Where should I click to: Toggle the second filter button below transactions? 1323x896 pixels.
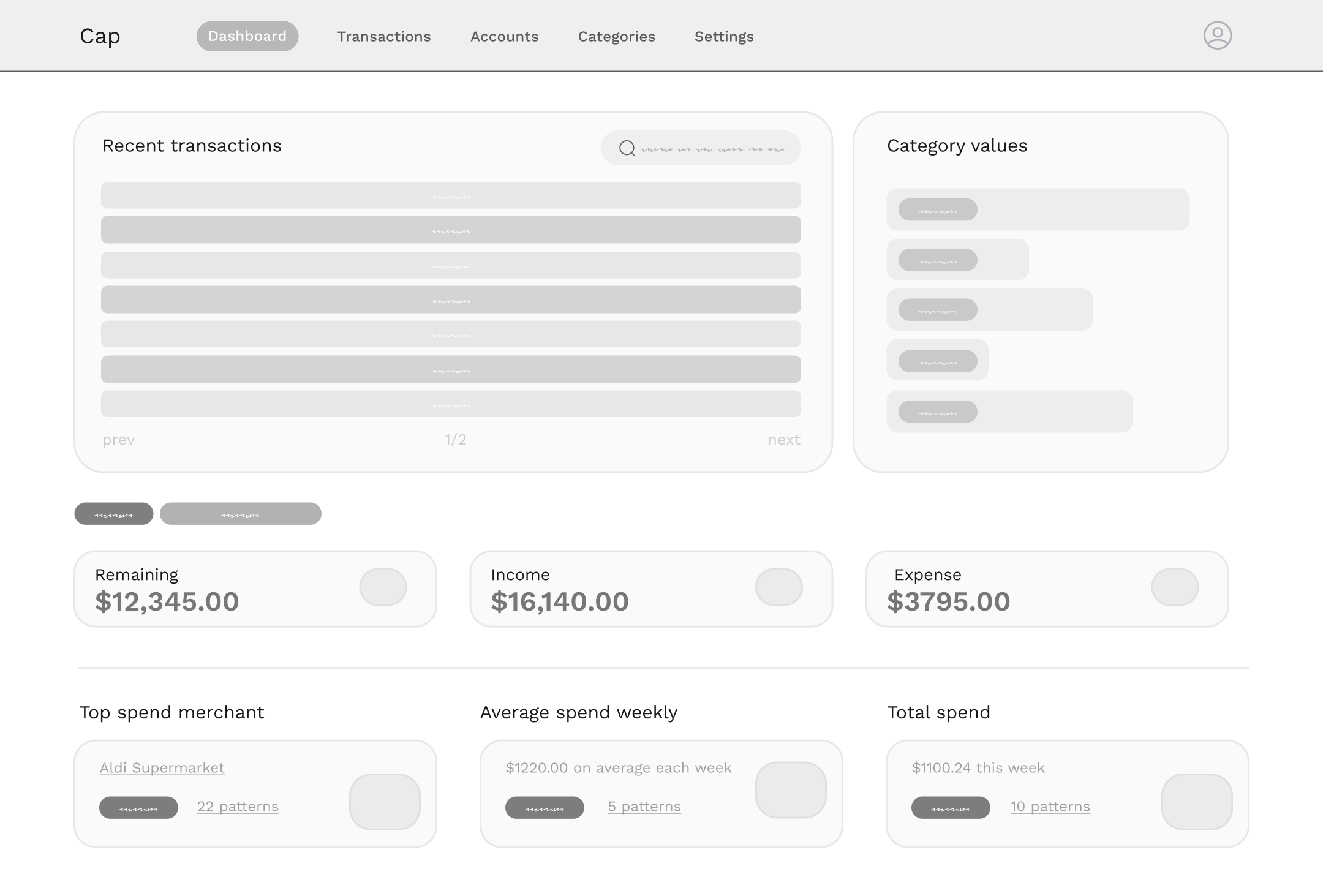tap(240, 513)
